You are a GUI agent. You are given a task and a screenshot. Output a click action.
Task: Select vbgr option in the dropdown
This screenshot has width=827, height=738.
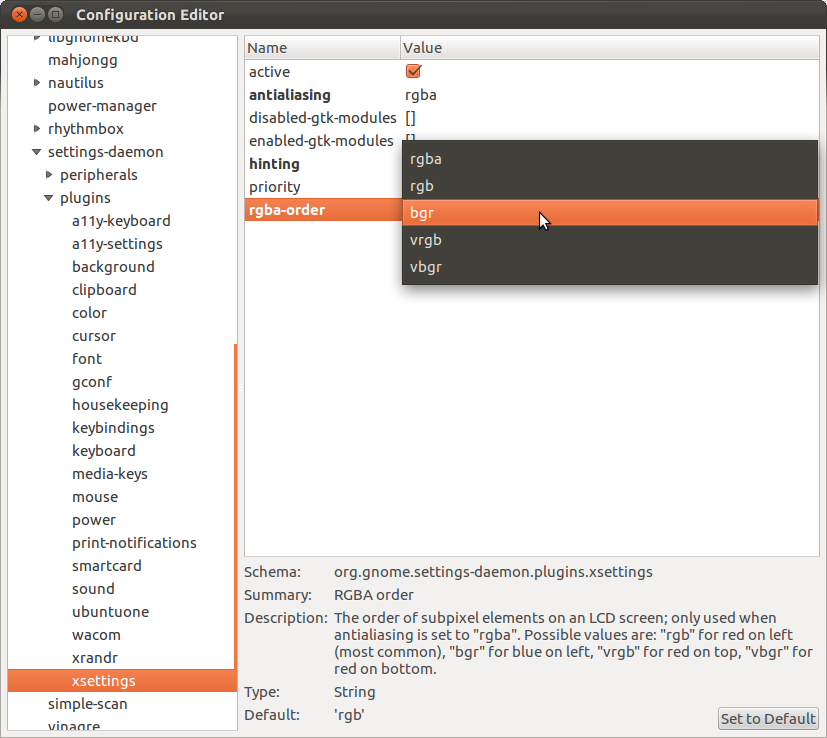610,267
